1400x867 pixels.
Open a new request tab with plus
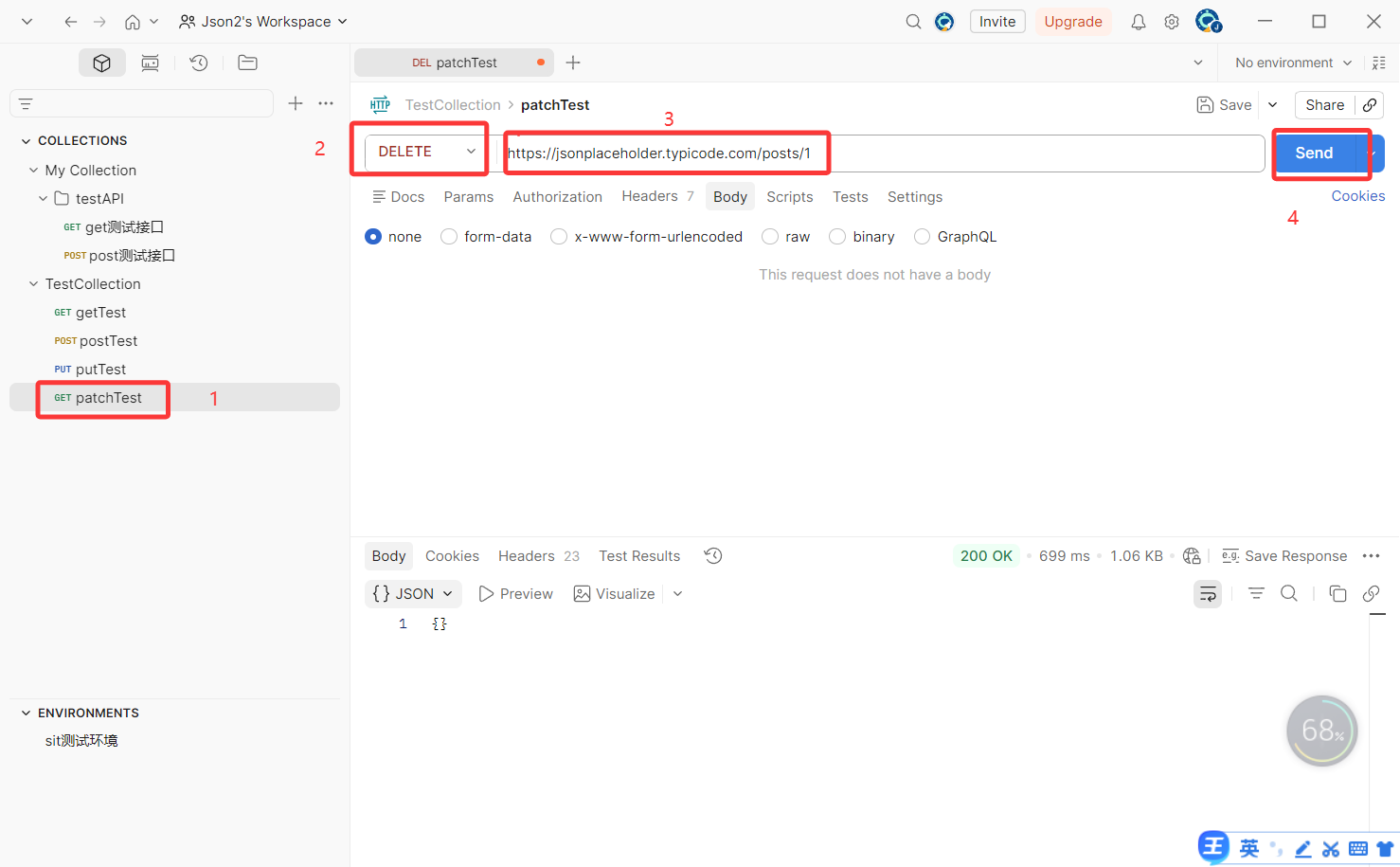[573, 63]
